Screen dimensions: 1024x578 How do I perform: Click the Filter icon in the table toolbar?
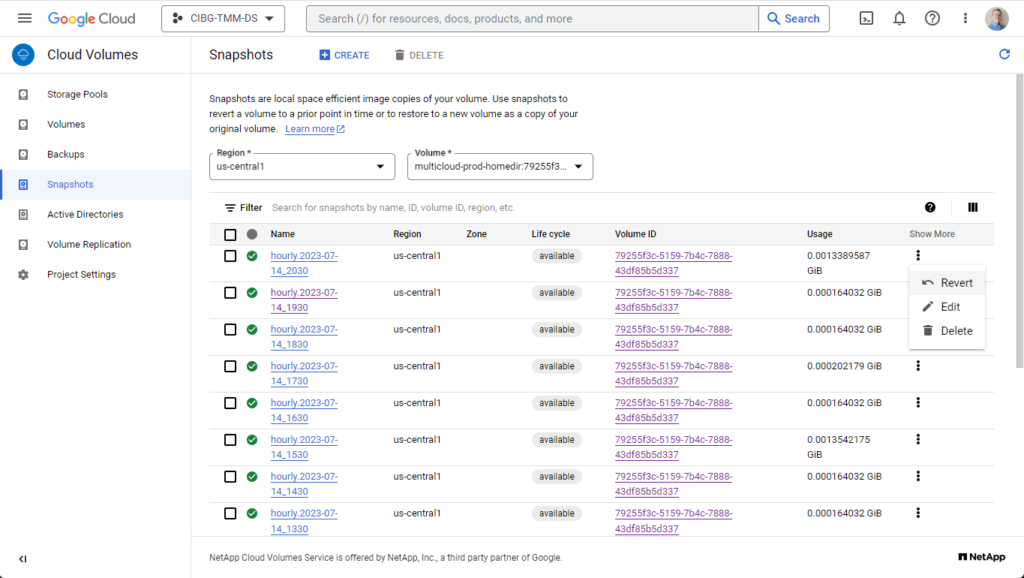tap(230, 208)
